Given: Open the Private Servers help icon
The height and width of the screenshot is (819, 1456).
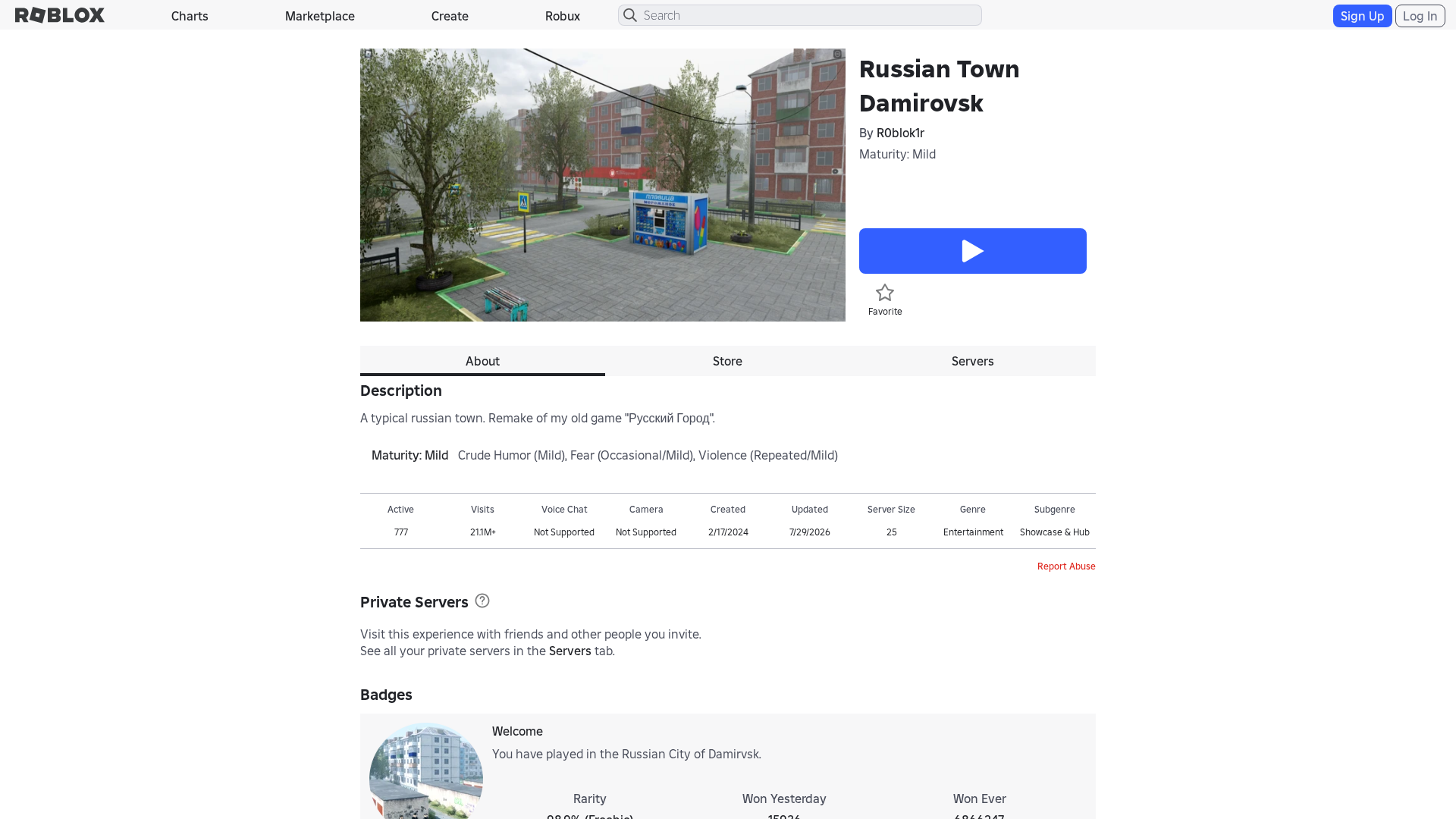Looking at the screenshot, I should pos(482,601).
